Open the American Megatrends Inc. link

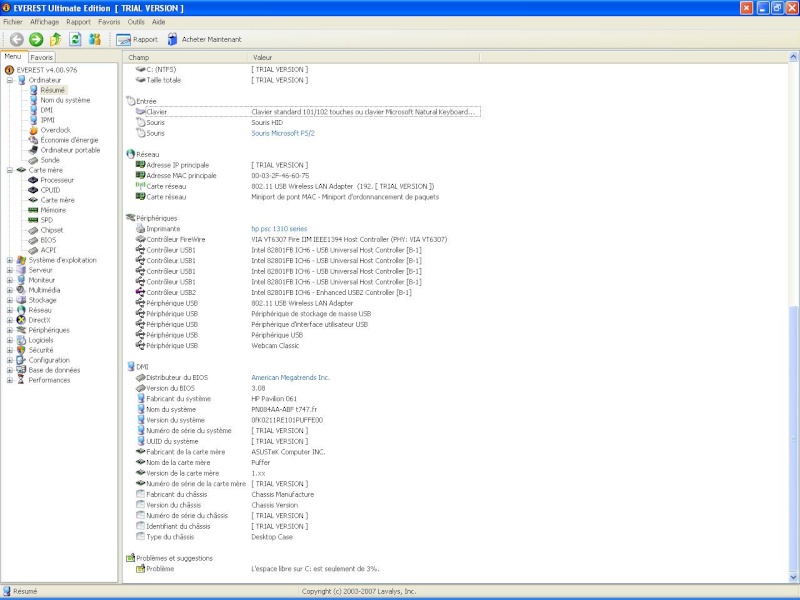pos(290,377)
